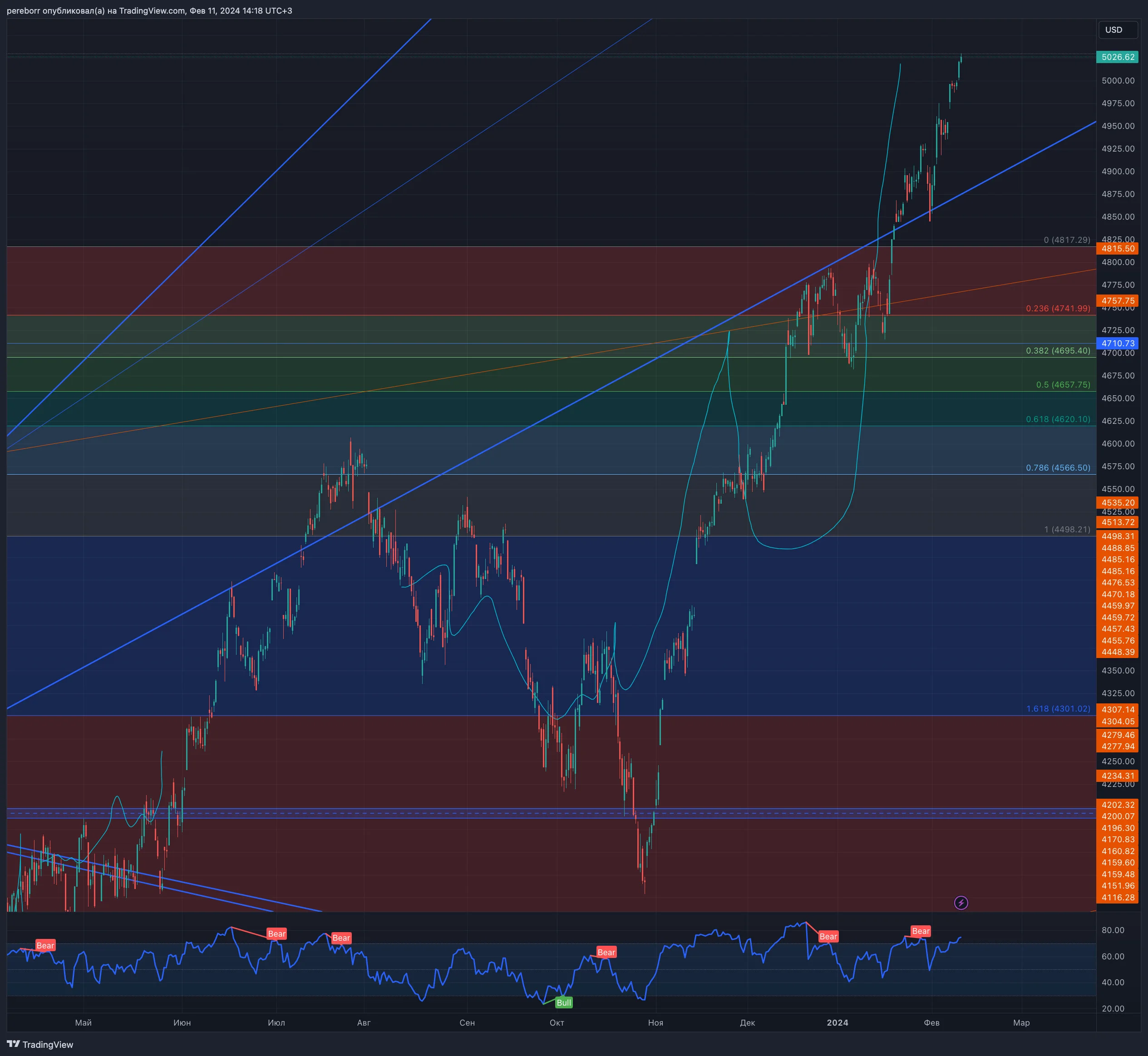This screenshot has height=1056, width=1148.
Task: Click the Май label on time axis
Action: point(84,1022)
